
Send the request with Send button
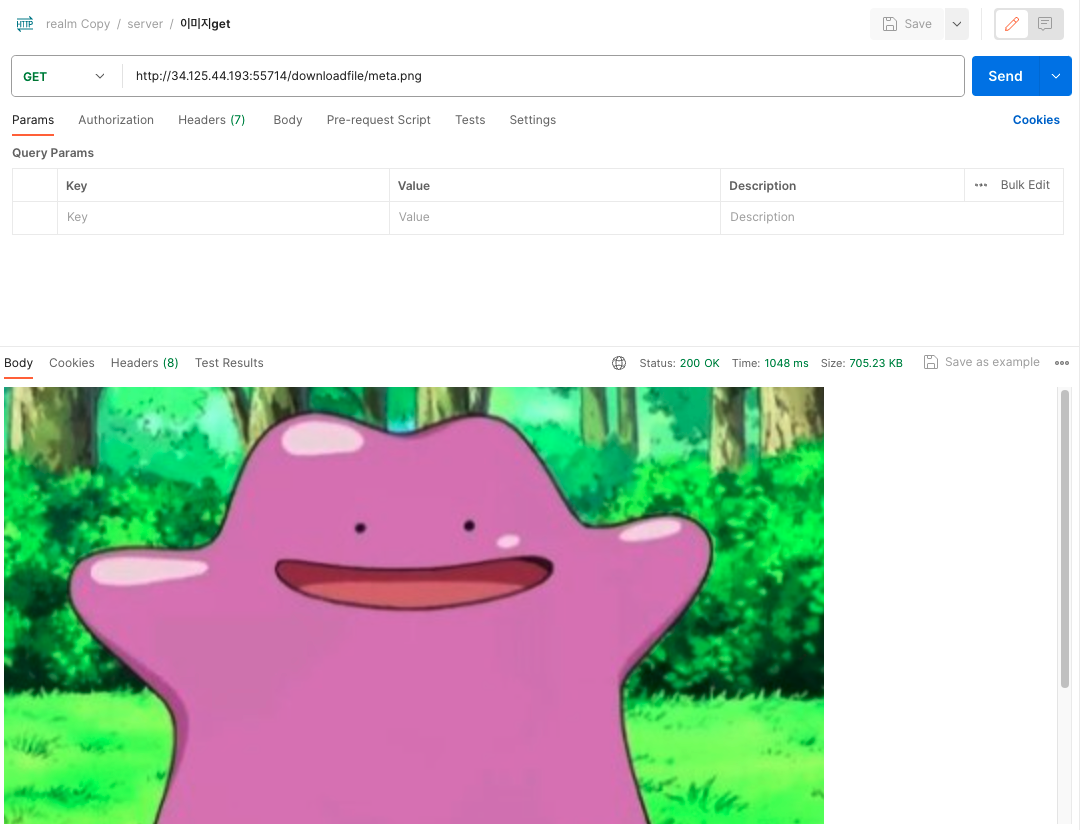pyautogui.click(x=1005, y=76)
